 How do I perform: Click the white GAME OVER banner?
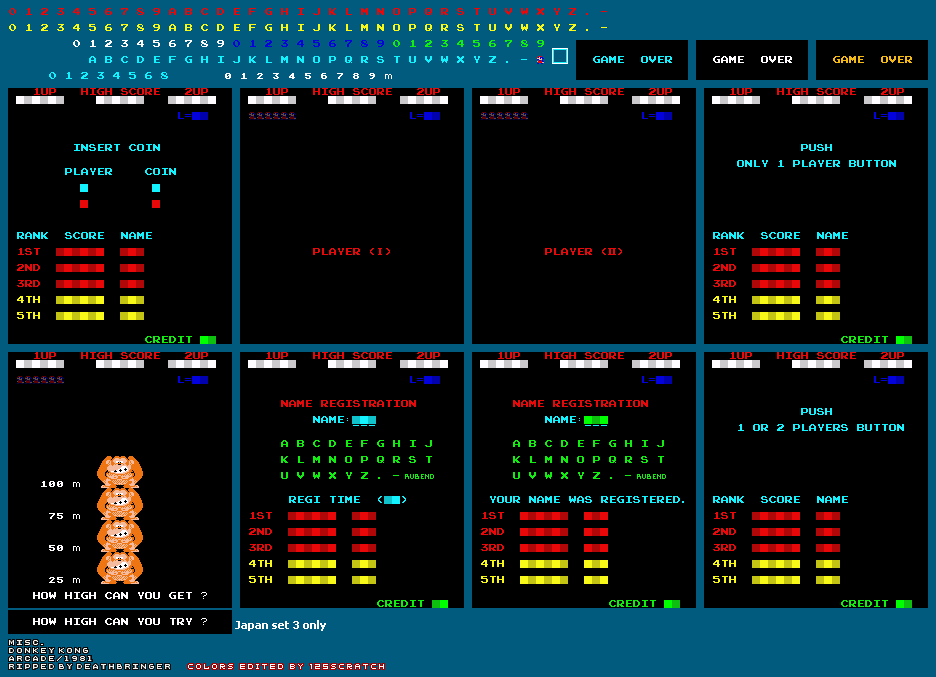pos(752,60)
